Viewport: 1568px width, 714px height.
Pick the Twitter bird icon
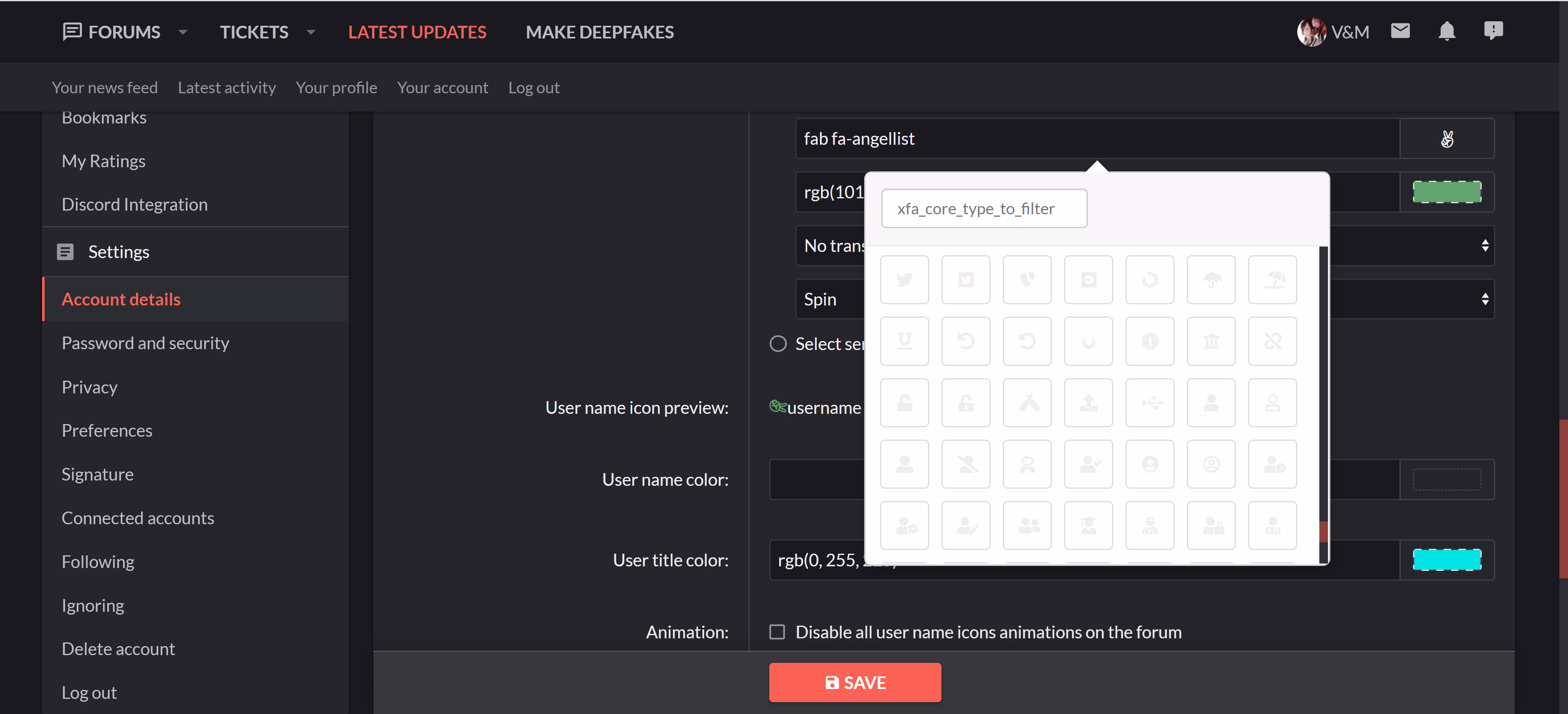coord(904,279)
